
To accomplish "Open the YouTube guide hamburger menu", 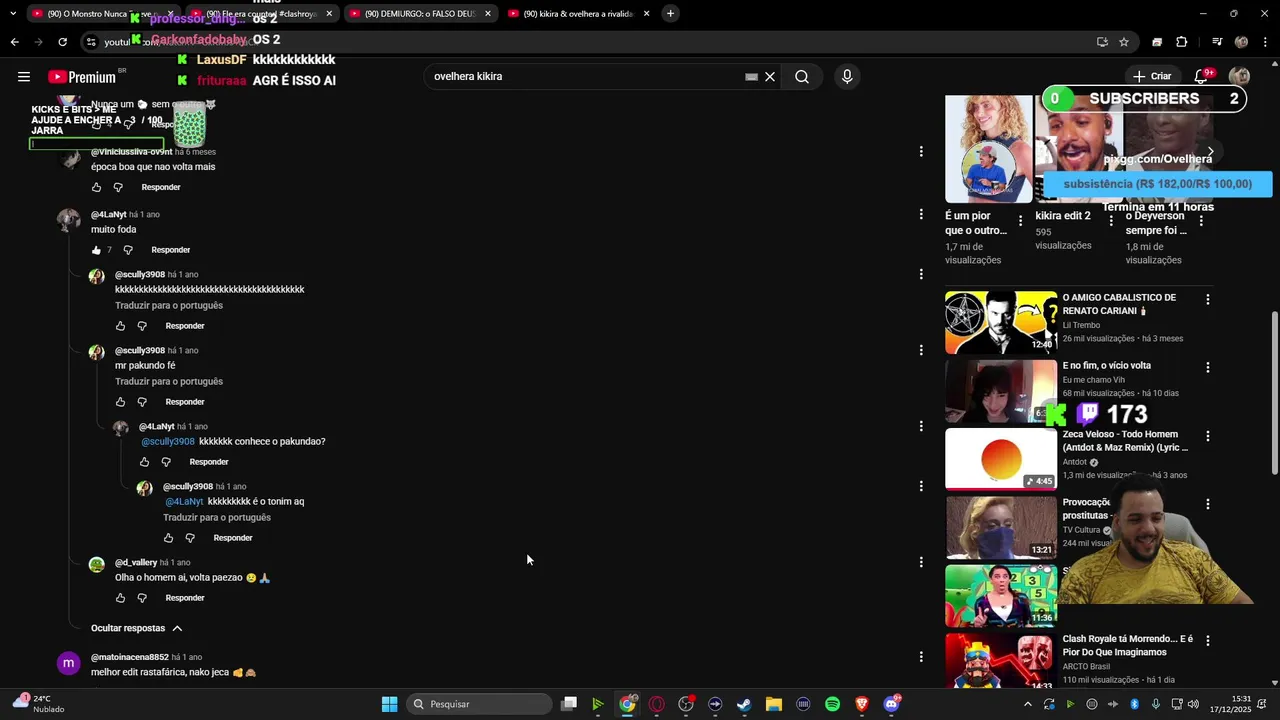I will tap(24, 77).
